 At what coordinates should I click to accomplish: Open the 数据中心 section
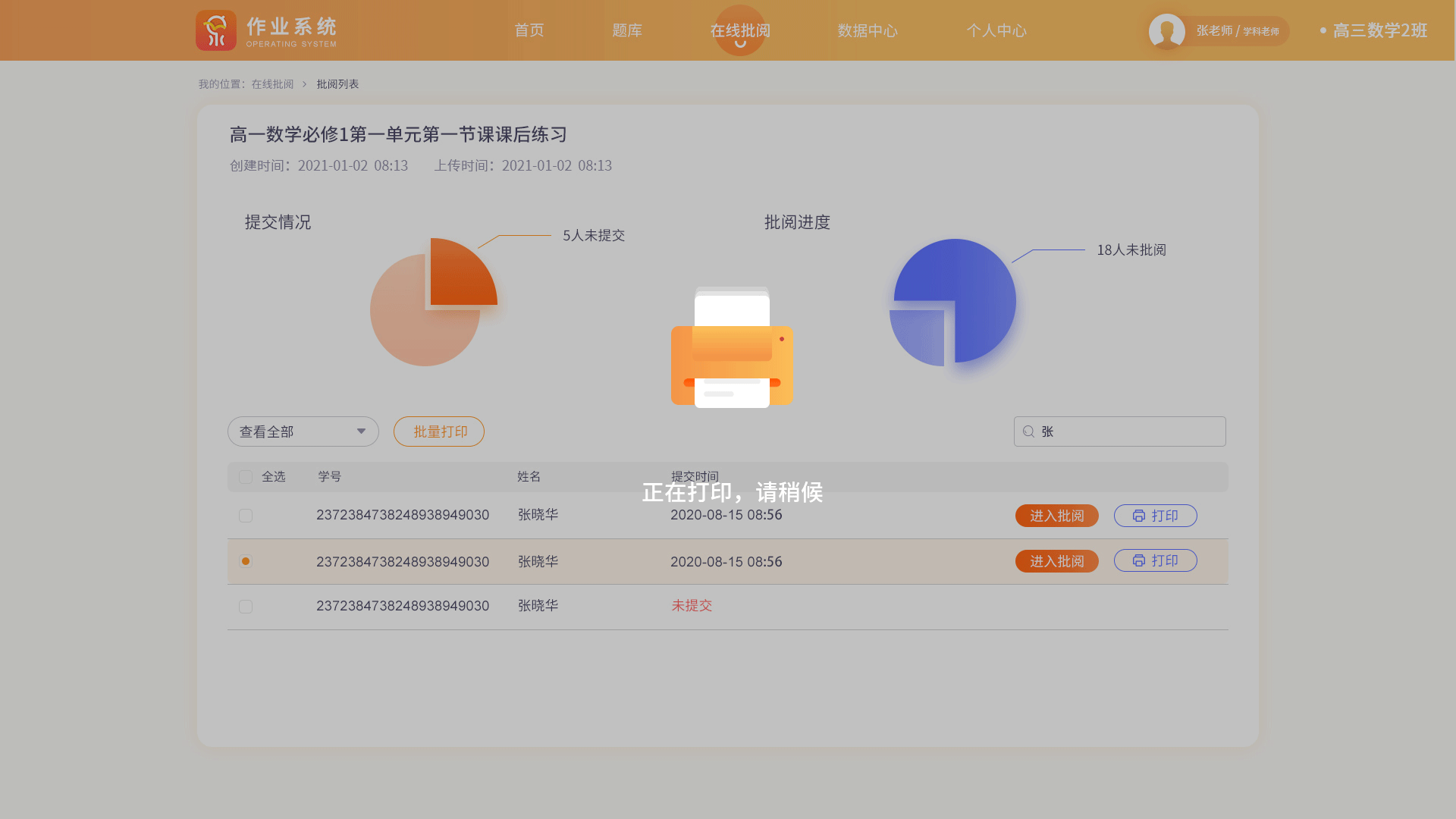click(867, 30)
